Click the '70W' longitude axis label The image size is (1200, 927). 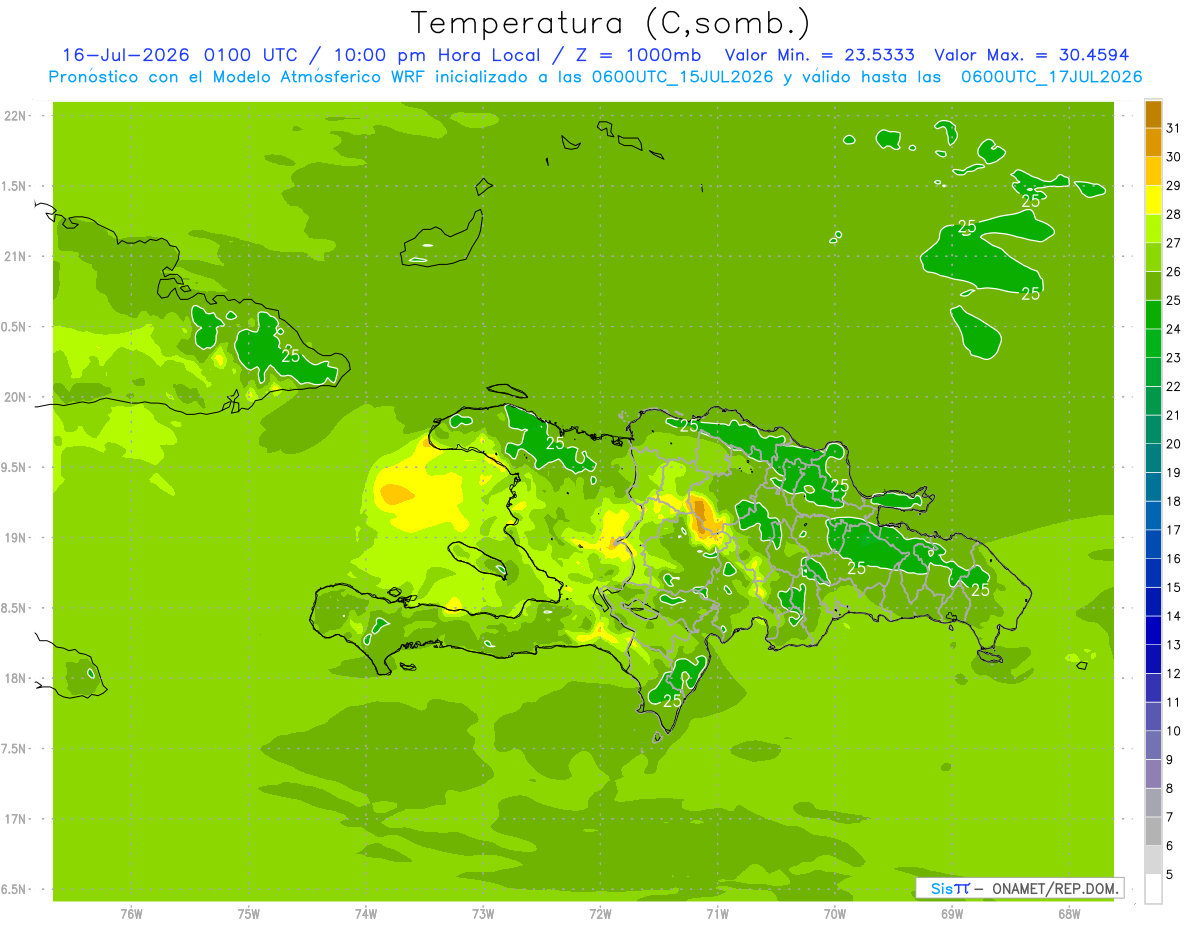(835, 914)
